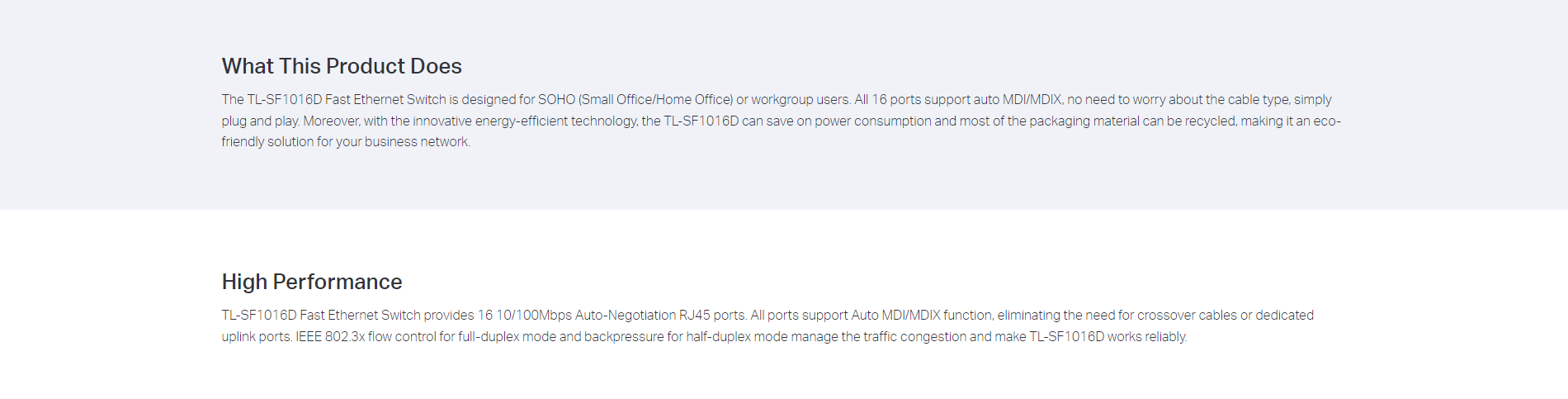Screen dimensions: 1568x399
Task: Click "friendly solution for your business network" line
Action: [346, 142]
